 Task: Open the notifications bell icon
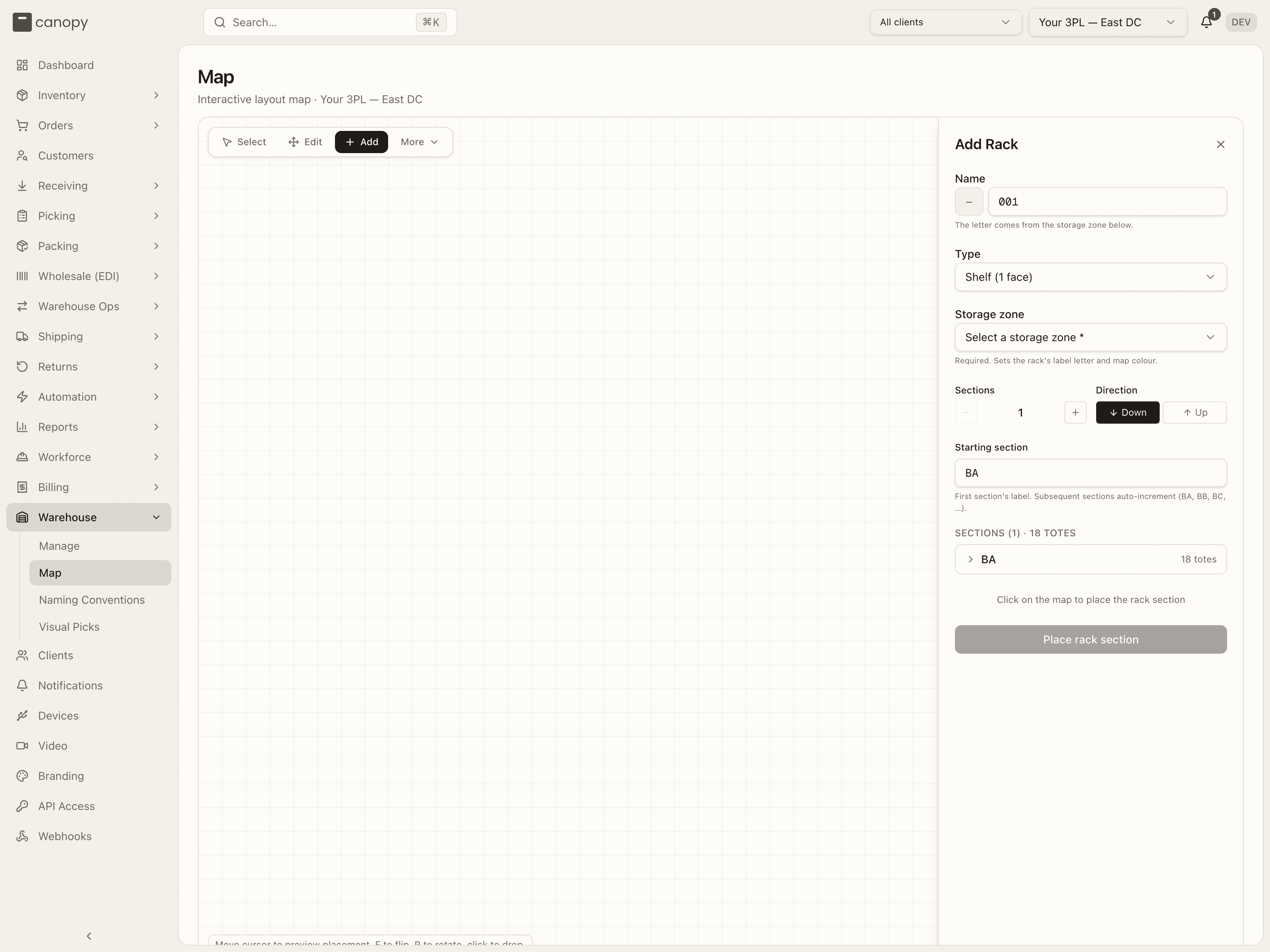(x=1206, y=22)
